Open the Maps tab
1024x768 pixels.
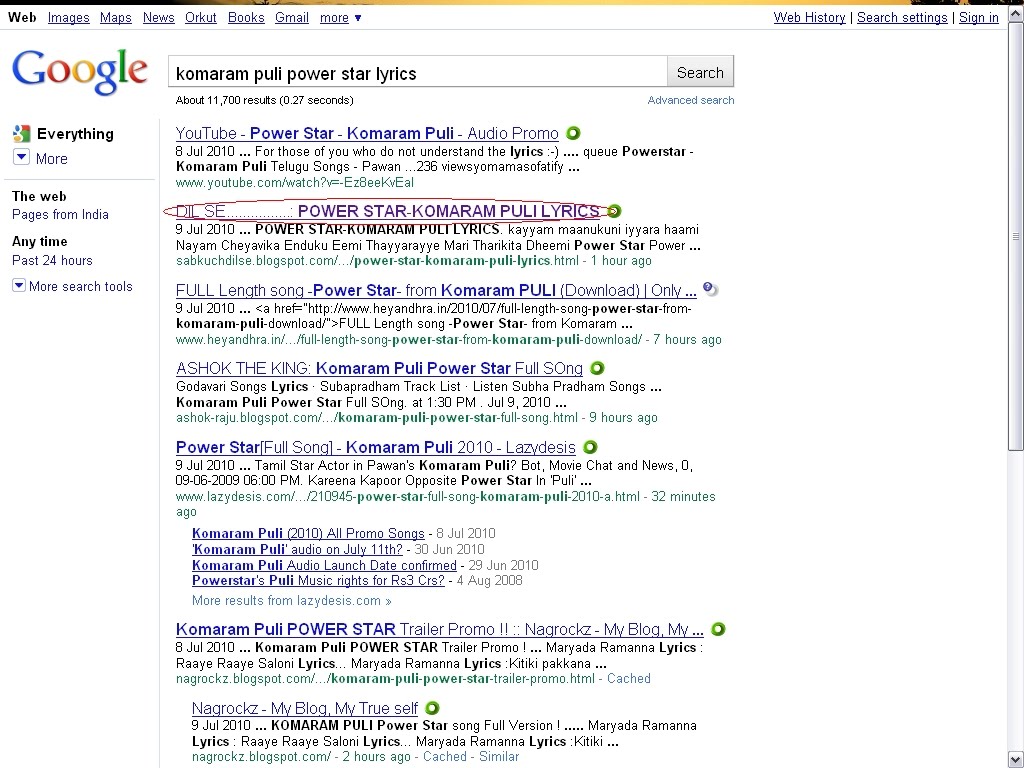[116, 18]
